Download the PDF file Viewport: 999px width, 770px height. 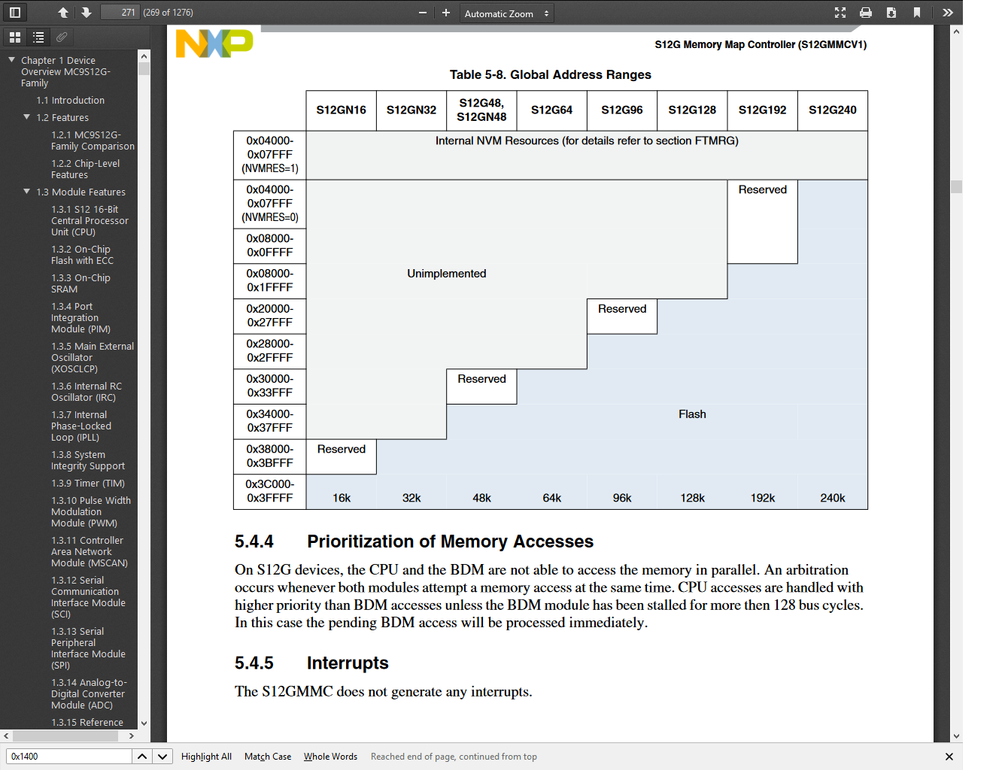[891, 13]
